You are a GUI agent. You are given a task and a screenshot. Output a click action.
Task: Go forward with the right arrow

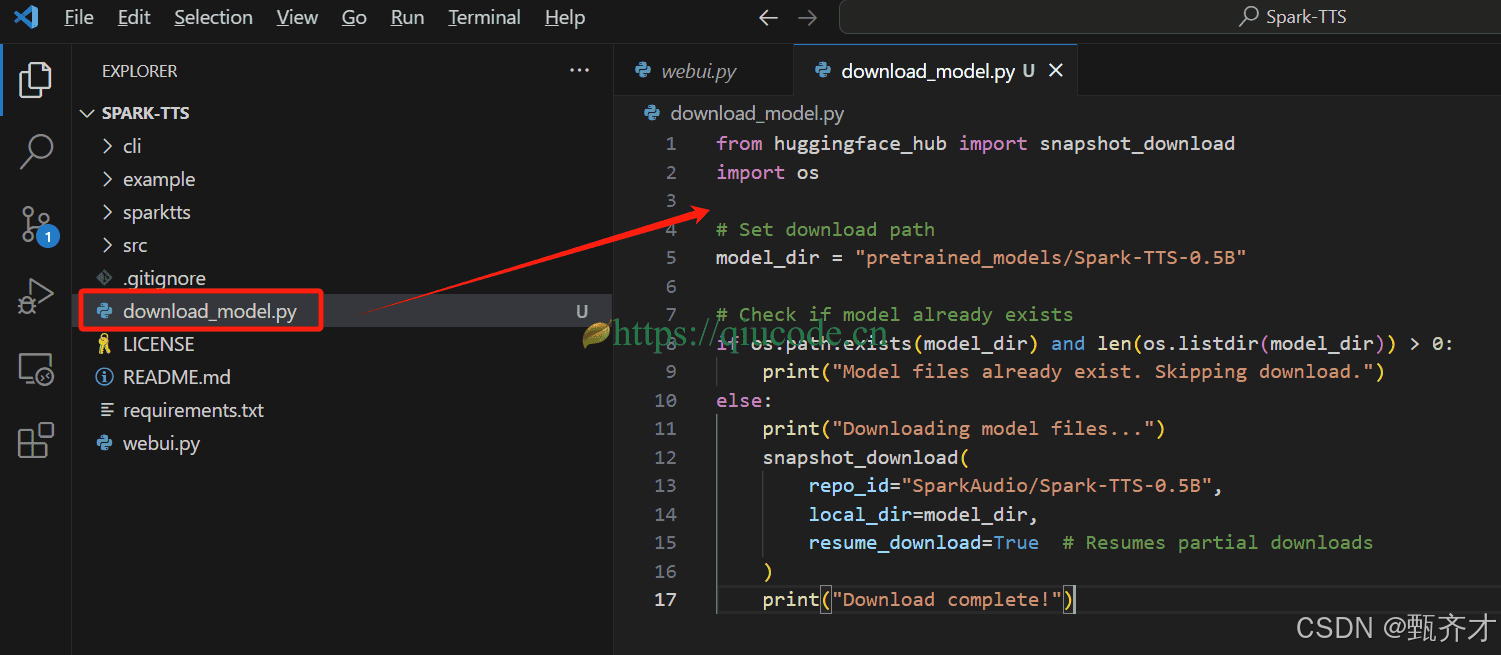pos(808,18)
